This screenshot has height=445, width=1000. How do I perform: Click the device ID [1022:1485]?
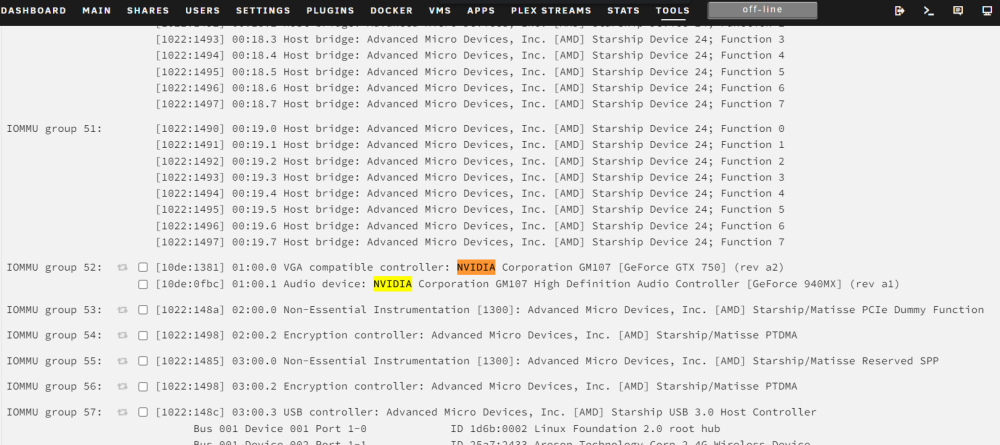click(x=190, y=361)
